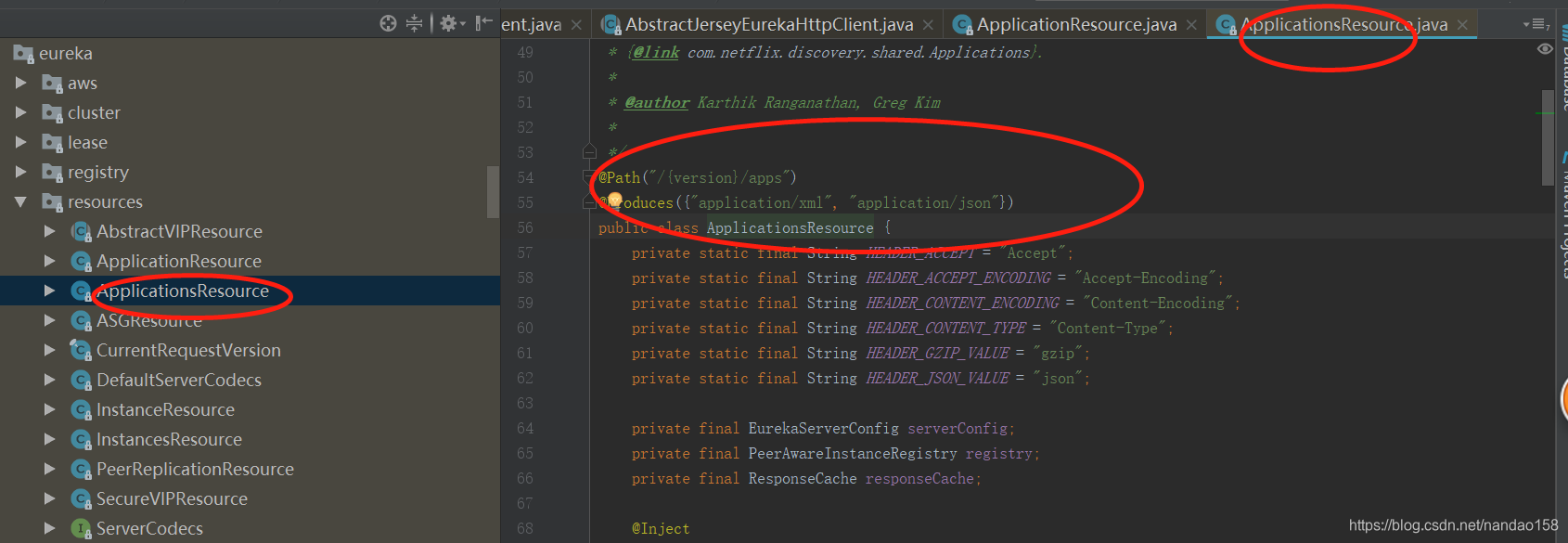Switch to AbstractJerseyEurekaHttpClient.java tab
This screenshot has width=1568, height=543.
[x=769, y=25]
